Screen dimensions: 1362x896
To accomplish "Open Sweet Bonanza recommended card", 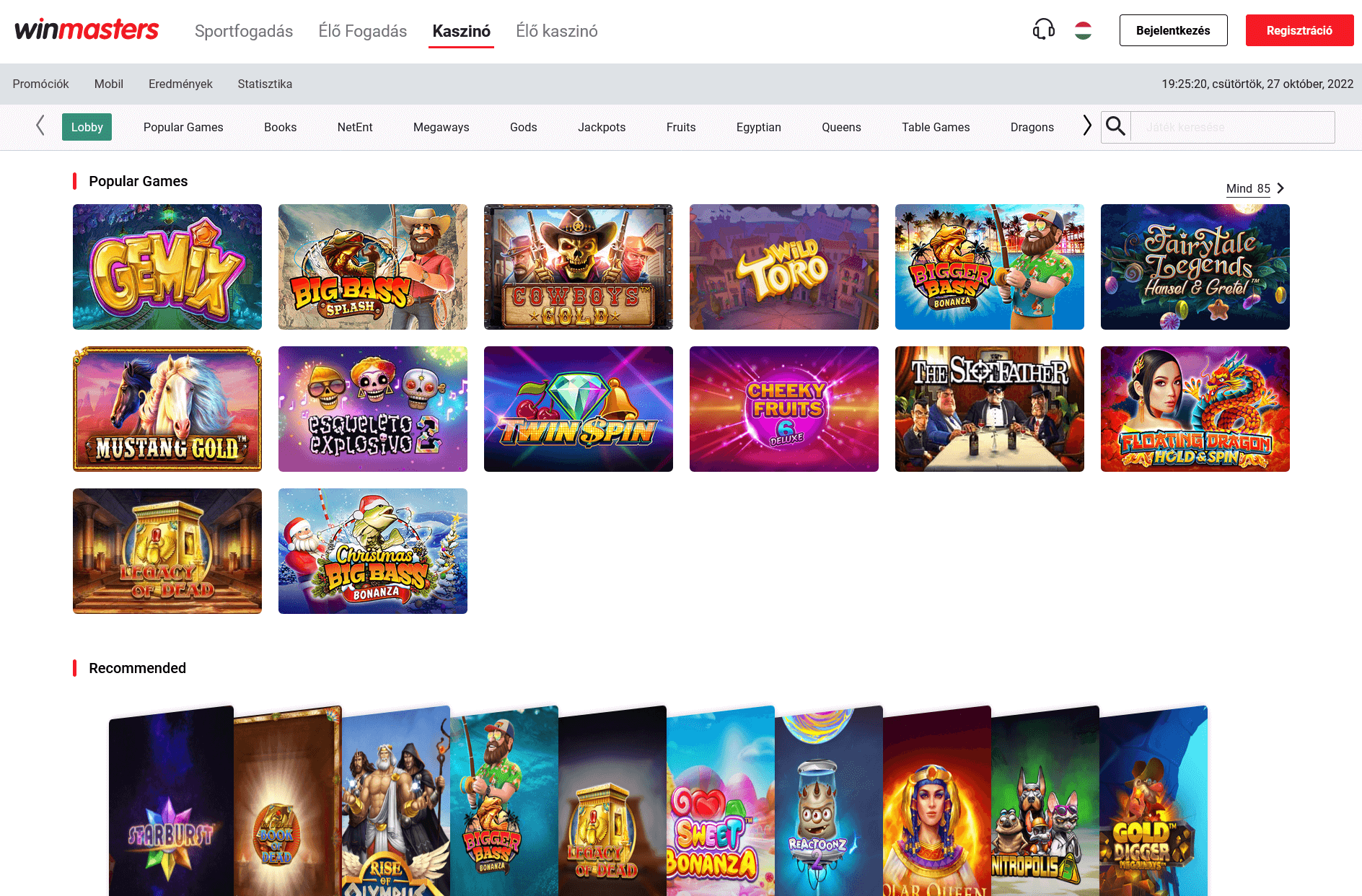I will [721, 802].
